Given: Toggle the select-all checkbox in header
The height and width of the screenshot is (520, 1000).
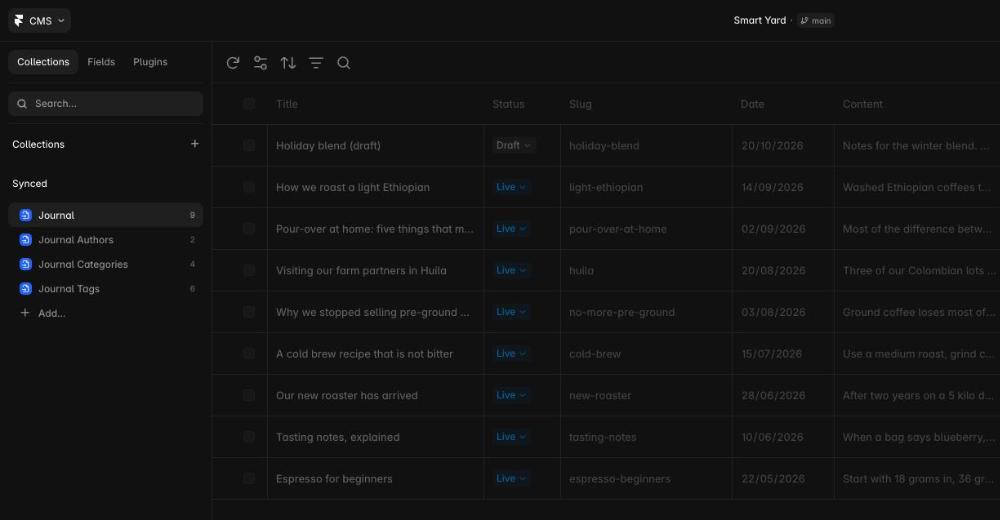Looking at the screenshot, I should tap(249, 104).
